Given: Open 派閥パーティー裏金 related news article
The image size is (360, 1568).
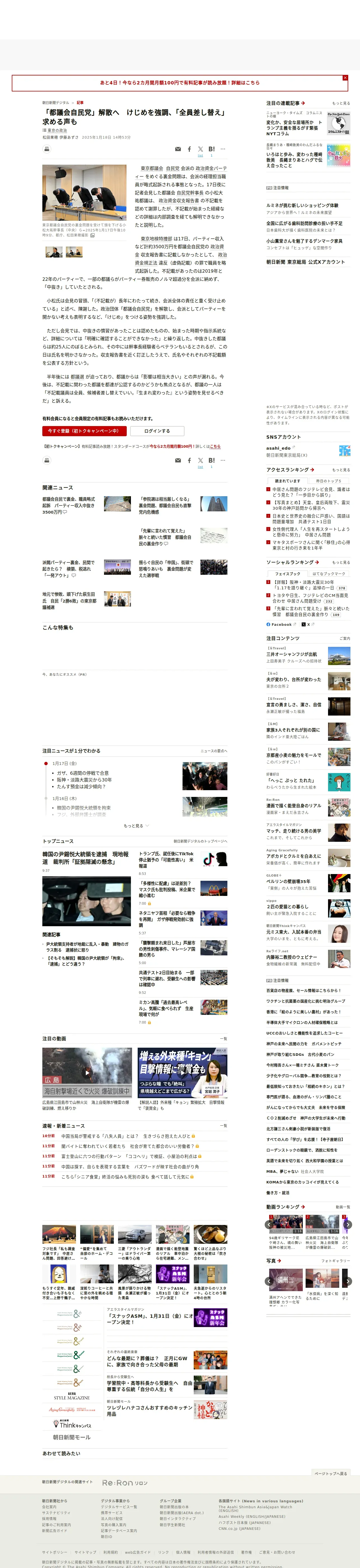Looking at the screenshot, I should pos(69,569).
